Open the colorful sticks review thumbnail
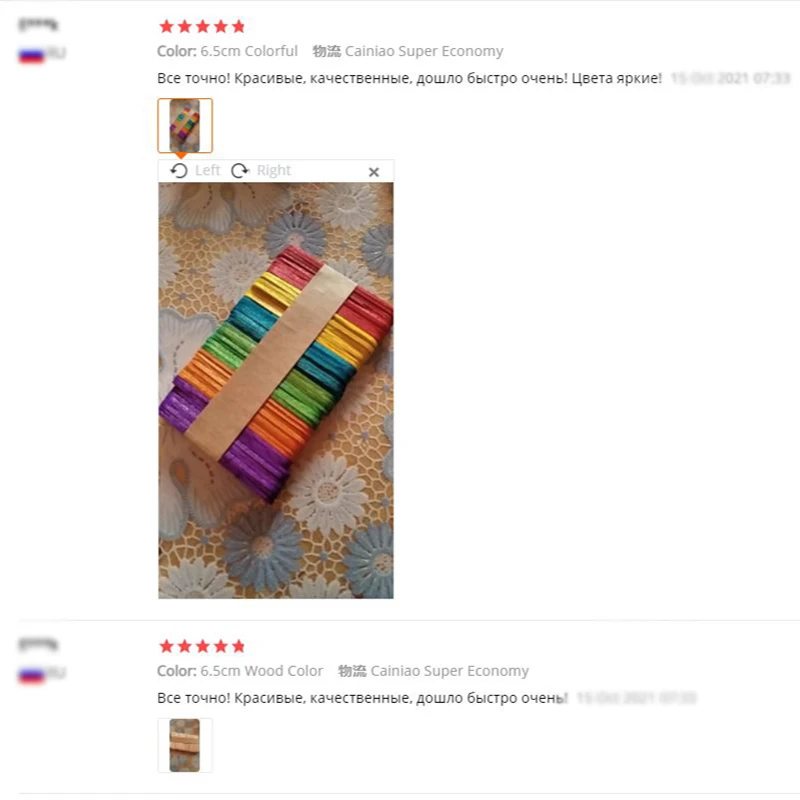This screenshot has width=800, height=800. (x=185, y=126)
